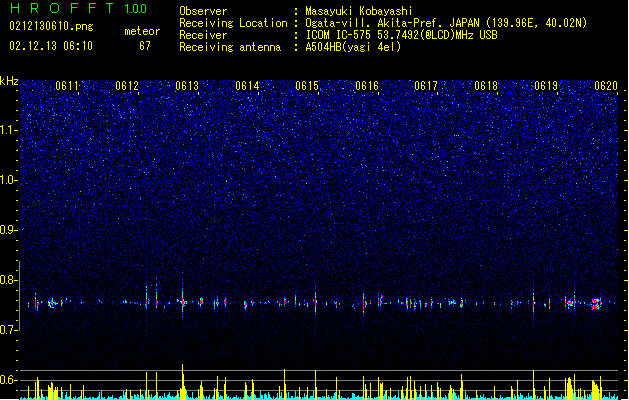Click the 0612 time marker
Screen dimensions: 629x400
click(127, 86)
